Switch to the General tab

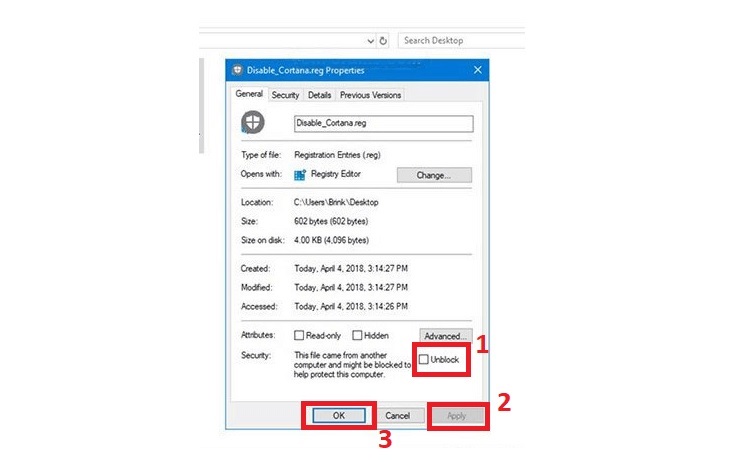249,95
